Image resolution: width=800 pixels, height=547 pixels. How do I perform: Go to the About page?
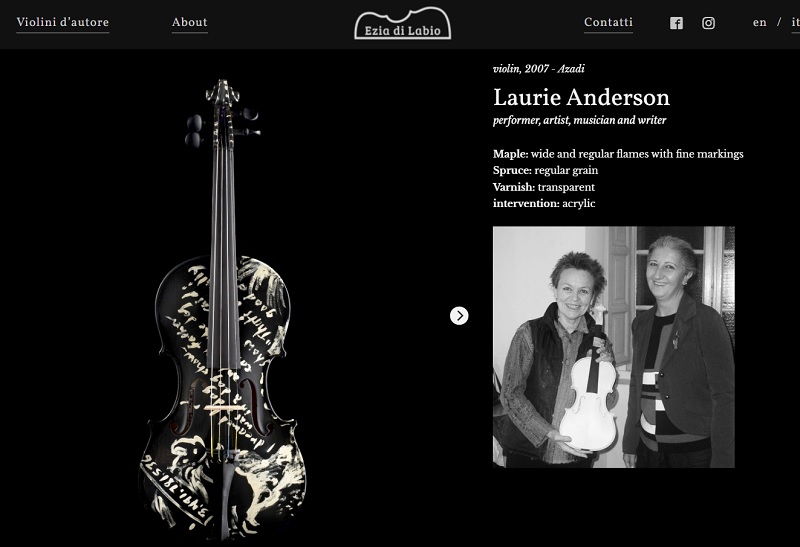[190, 22]
